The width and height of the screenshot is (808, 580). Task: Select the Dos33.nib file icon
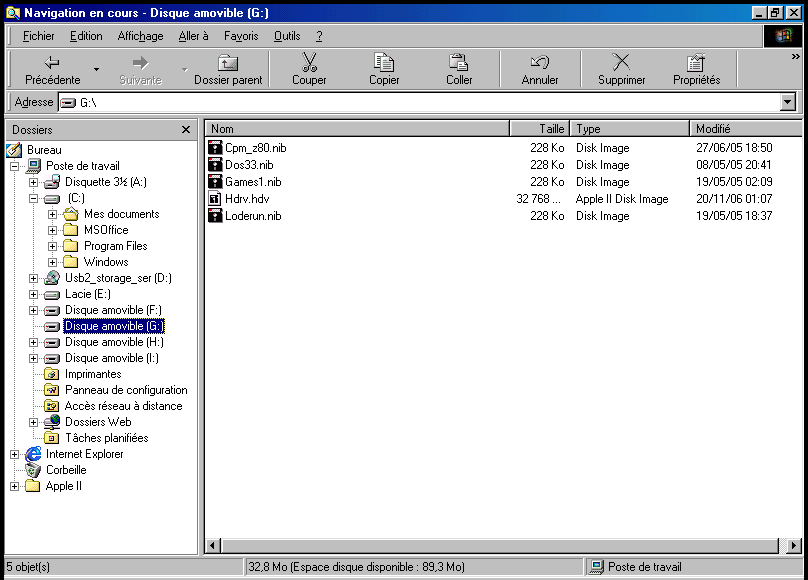point(215,165)
